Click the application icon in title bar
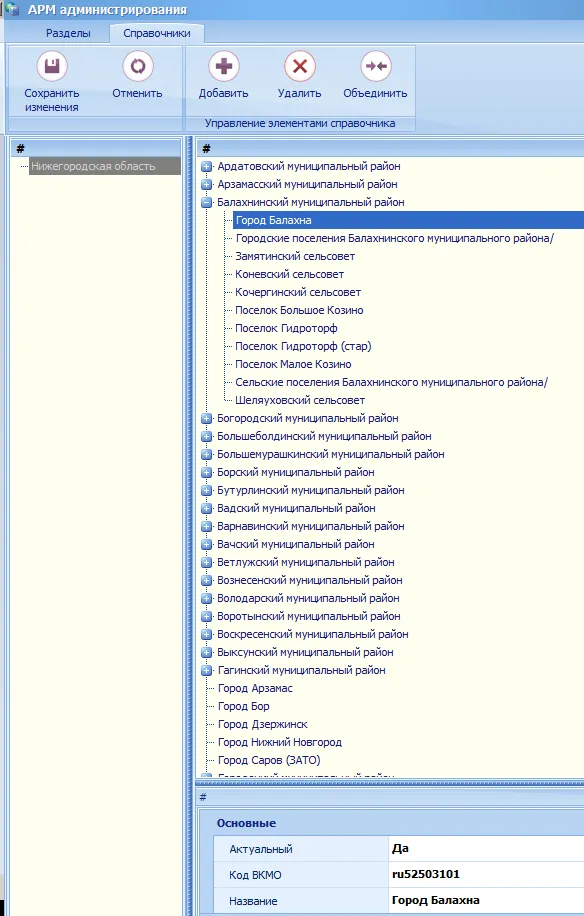584x916 pixels. point(12,9)
